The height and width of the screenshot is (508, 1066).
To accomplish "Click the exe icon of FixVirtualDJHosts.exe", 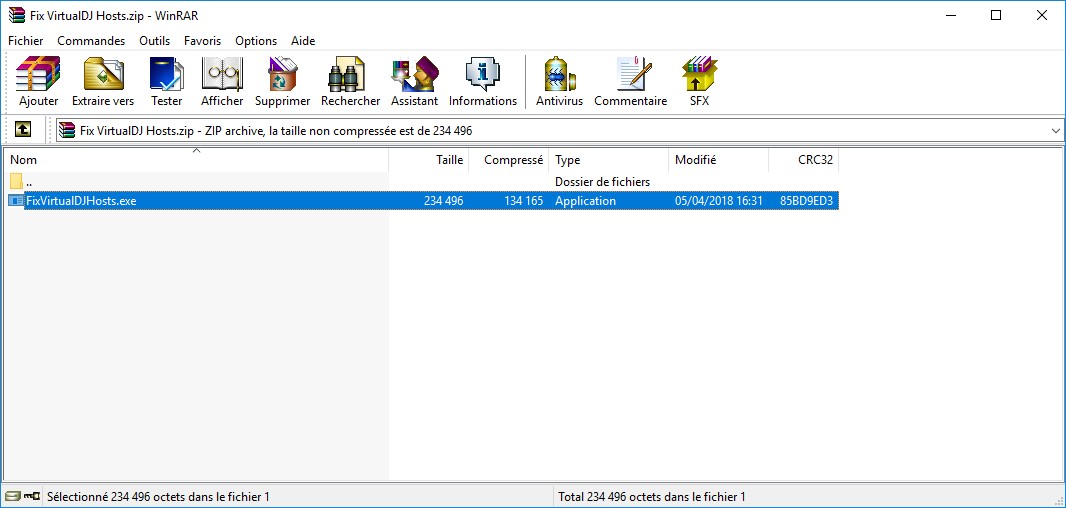I will (x=16, y=201).
